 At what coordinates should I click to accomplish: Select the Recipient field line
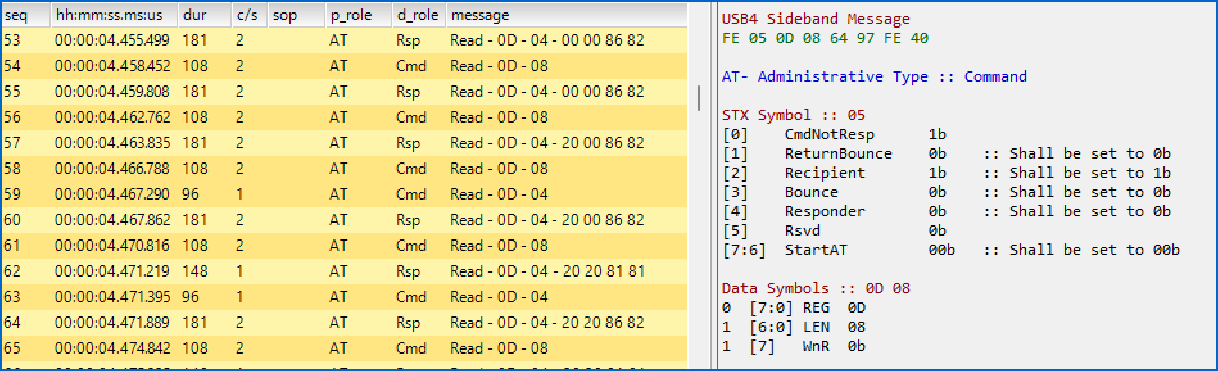946,173
